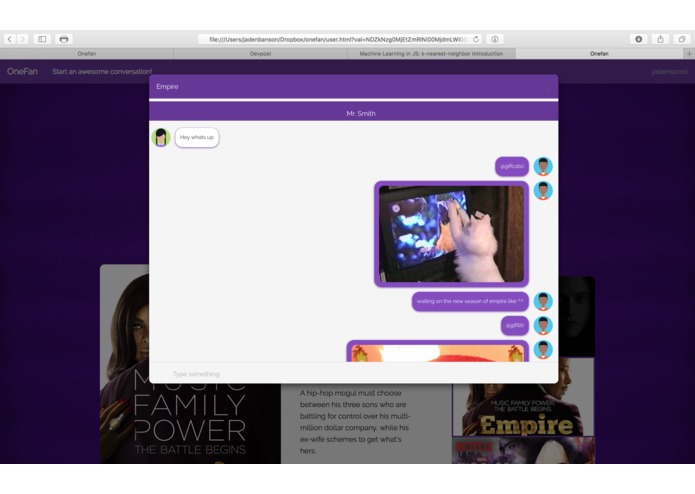695x494 pixels.
Task: Select the rightmost Onefan tab
Action: 599,54
